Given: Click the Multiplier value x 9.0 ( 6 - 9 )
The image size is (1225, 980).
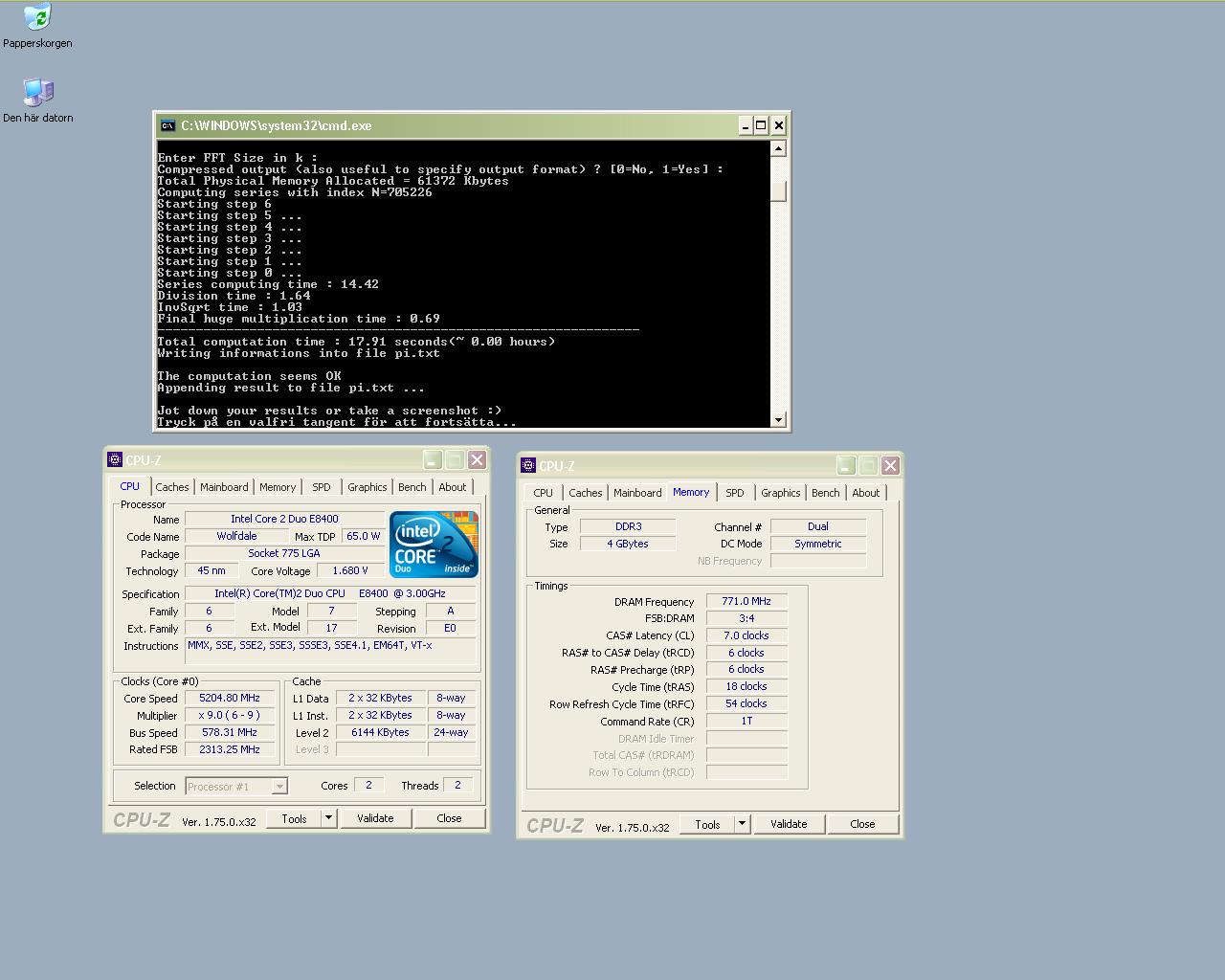Looking at the screenshot, I should click(230, 715).
